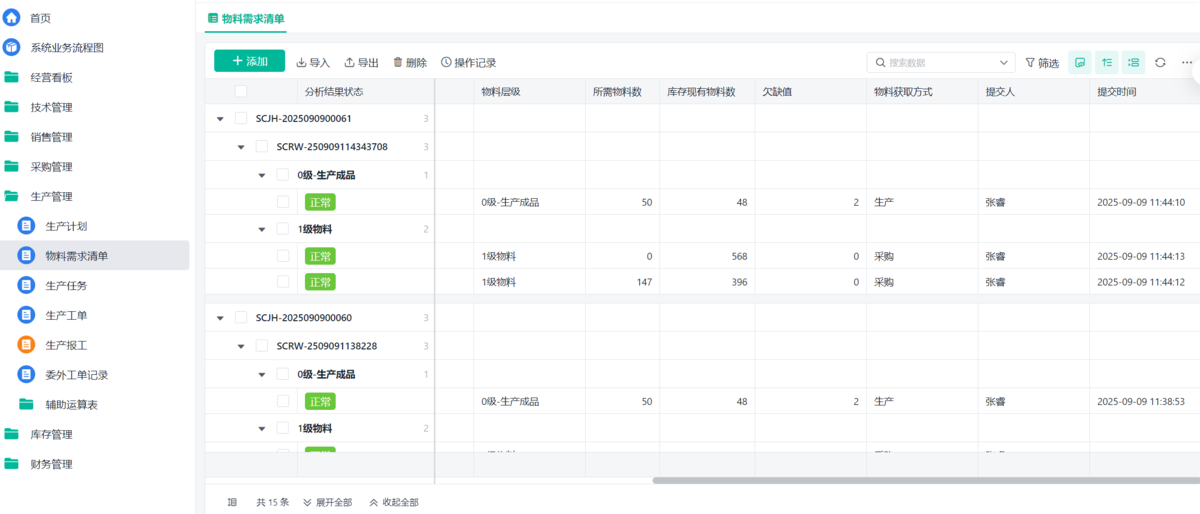The height and width of the screenshot is (514, 1200).
Task: Check the row with 11:44:10 timestamp
Action: click(x=283, y=202)
